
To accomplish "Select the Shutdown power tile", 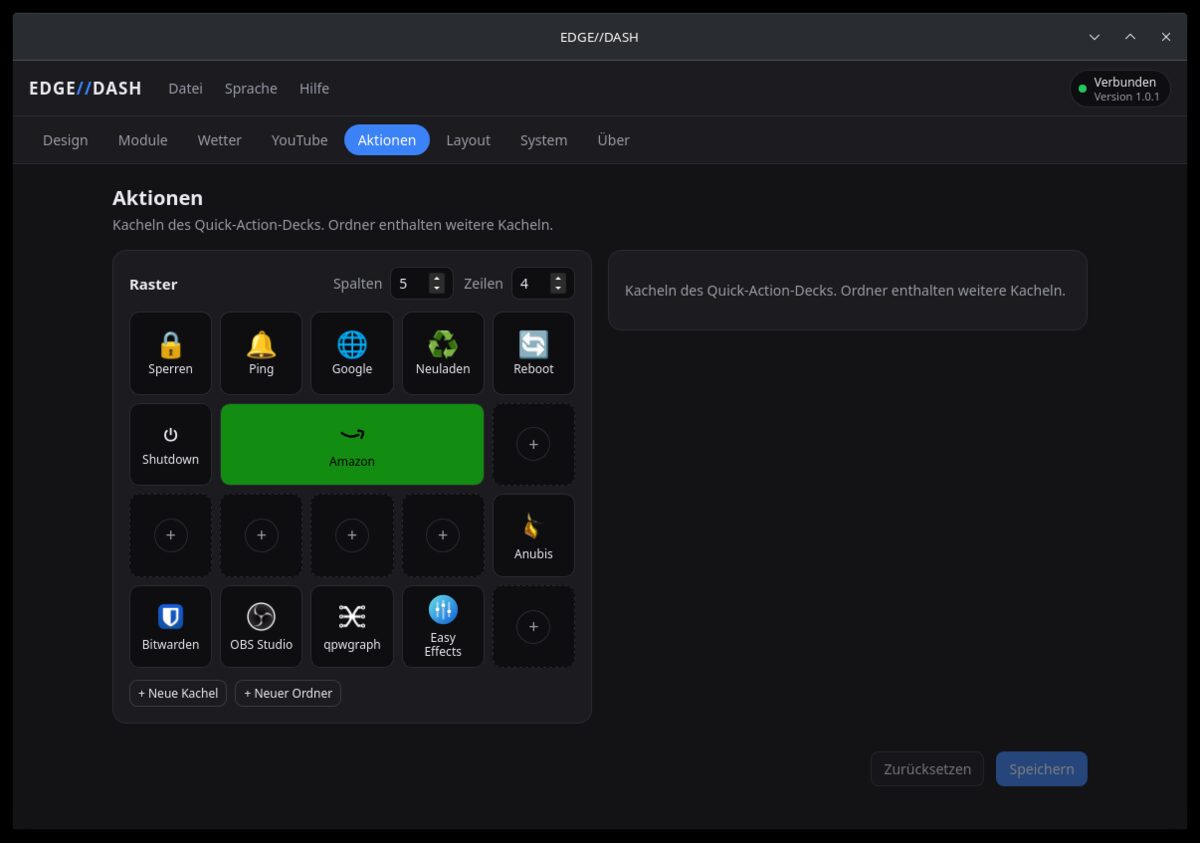I will coord(170,444).
